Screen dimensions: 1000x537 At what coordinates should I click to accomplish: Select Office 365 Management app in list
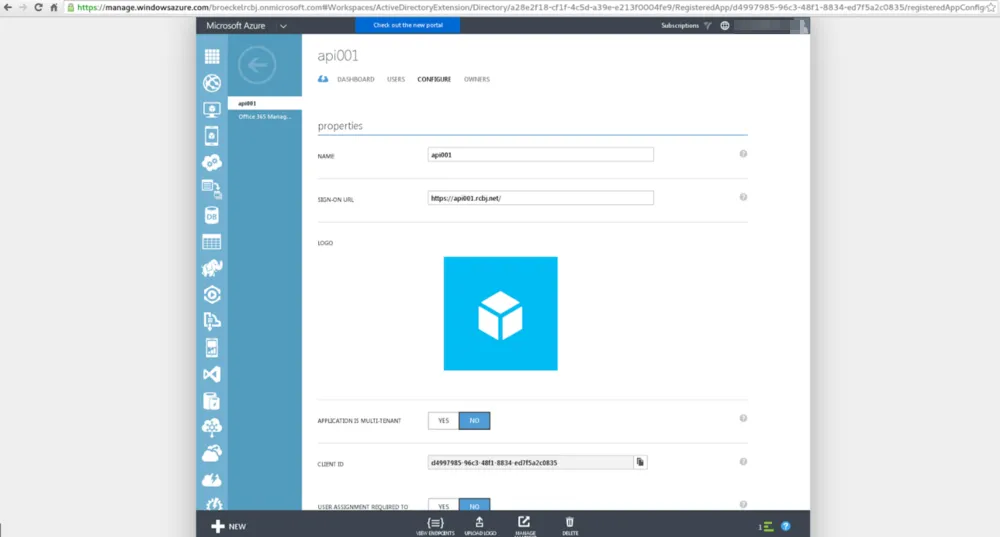coord(265,117)
